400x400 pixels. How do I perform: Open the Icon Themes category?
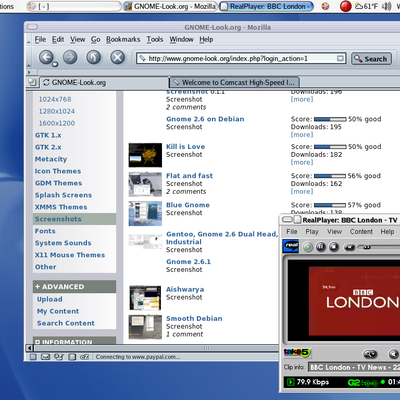coord(58,171)
